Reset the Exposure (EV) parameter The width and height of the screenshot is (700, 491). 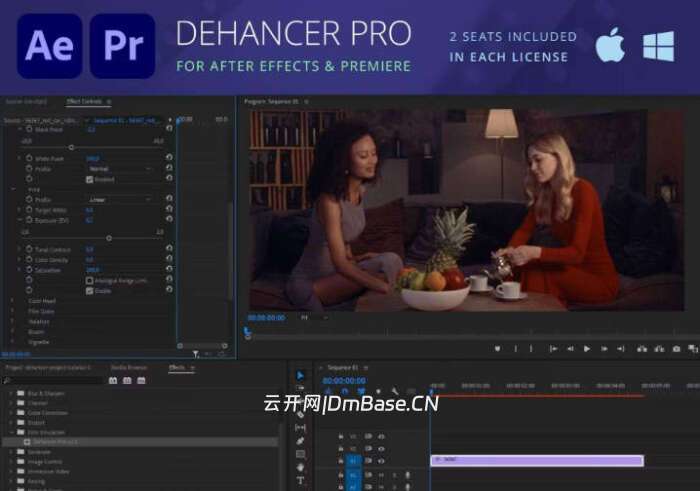pyautogui.click(x=169, y=219)
